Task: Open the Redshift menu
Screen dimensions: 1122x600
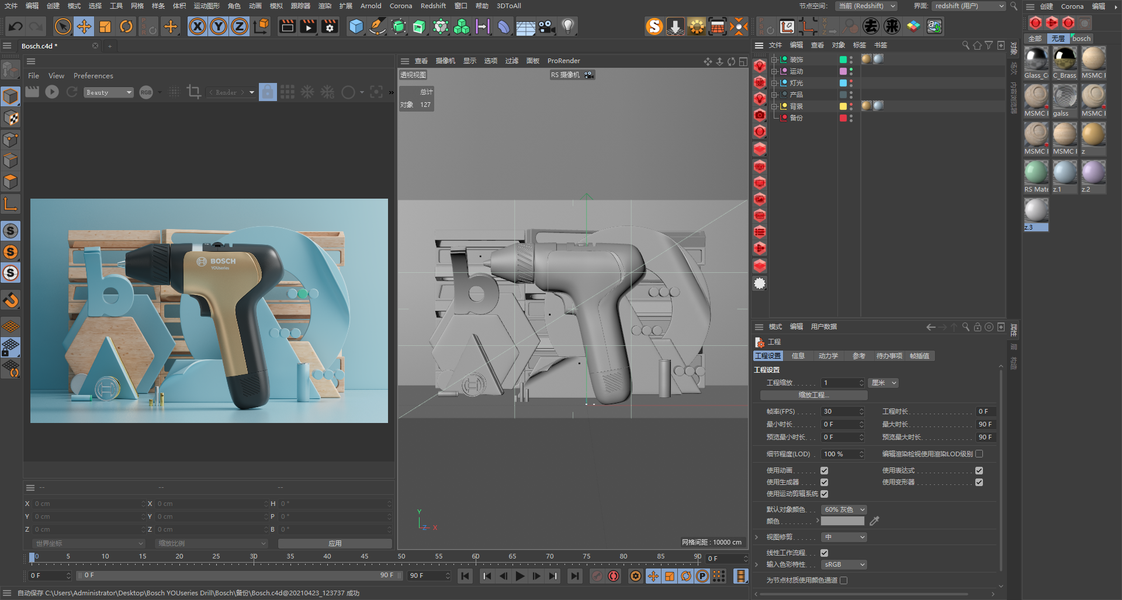Action: pos(433,6)
